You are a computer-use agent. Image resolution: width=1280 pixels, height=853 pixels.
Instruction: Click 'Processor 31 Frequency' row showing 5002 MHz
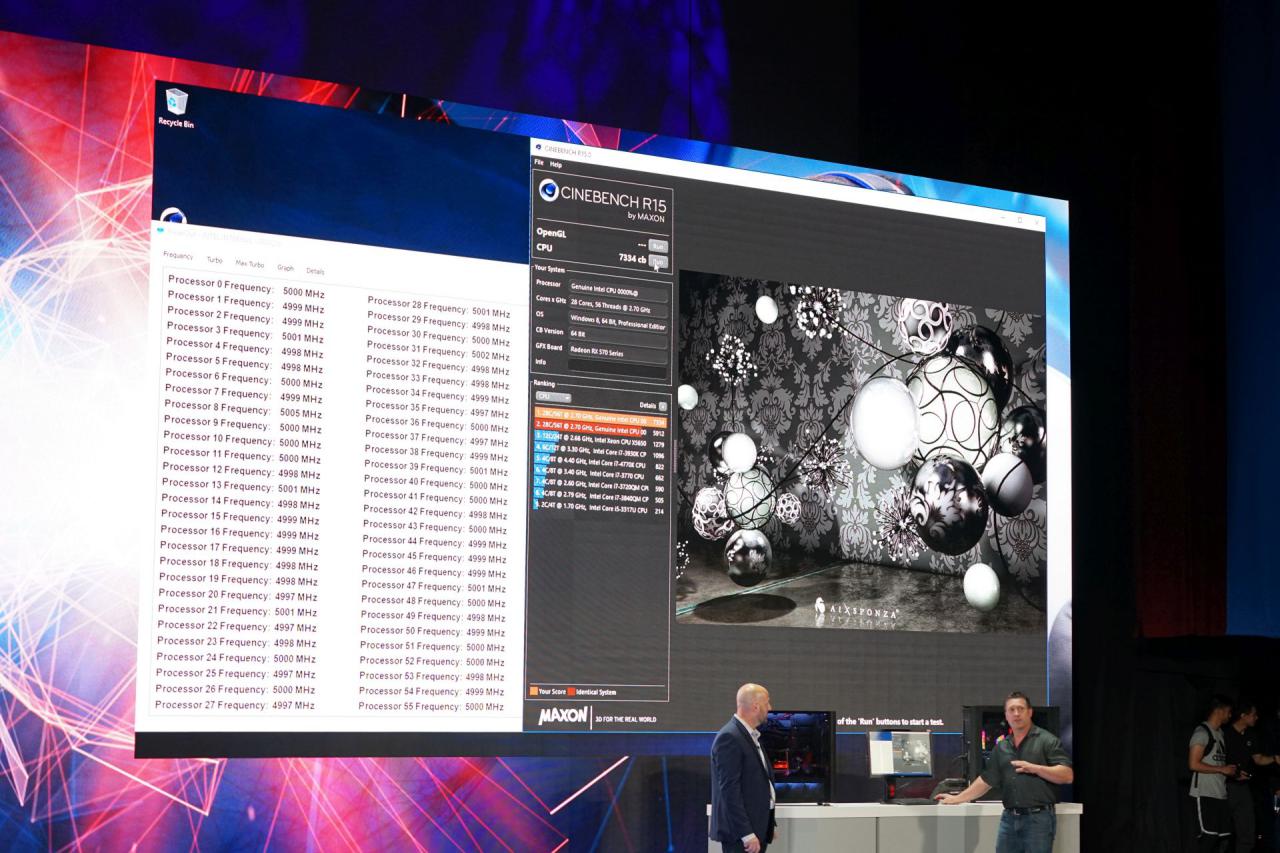[x=437, y=351]
